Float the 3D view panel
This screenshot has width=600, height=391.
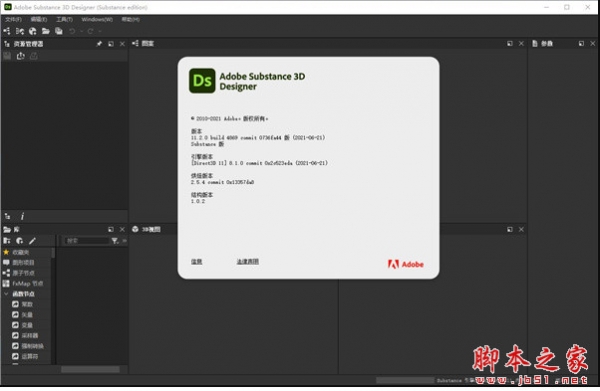[x=510, y=230]
